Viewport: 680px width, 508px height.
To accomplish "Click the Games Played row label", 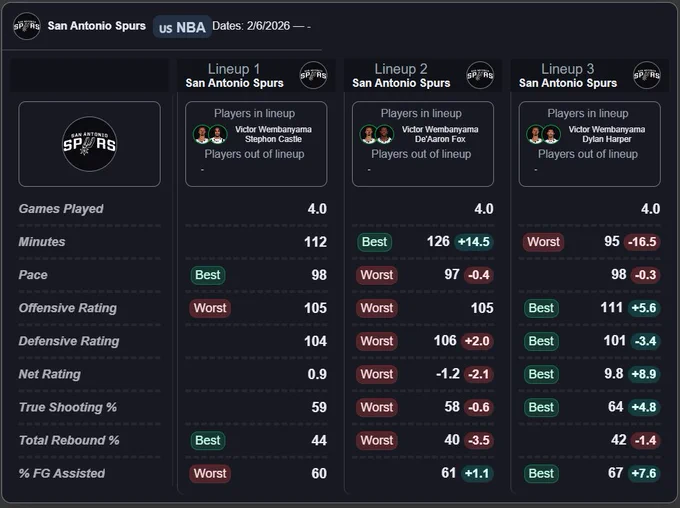I will coord(61,209).
